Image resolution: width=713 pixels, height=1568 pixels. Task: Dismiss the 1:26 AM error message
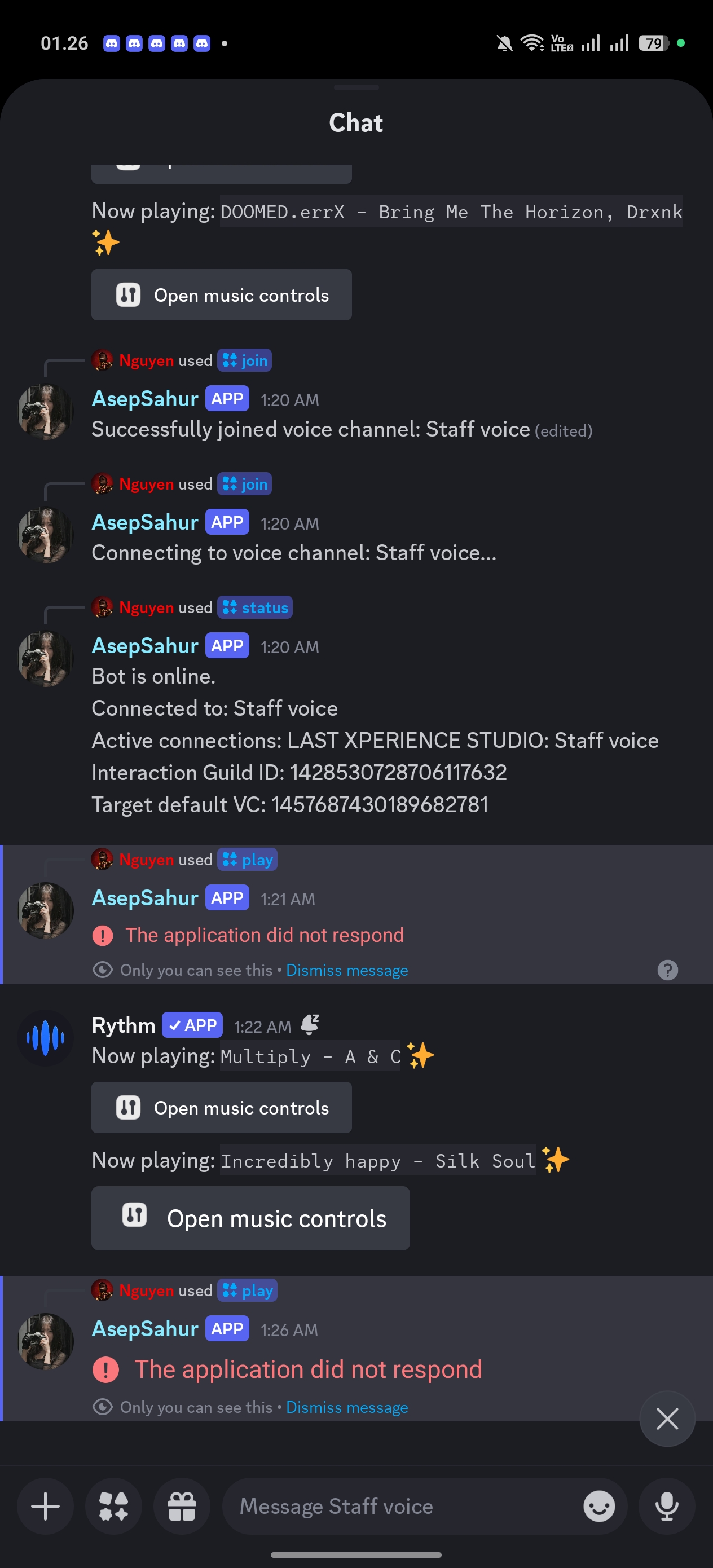[346, 1407]
